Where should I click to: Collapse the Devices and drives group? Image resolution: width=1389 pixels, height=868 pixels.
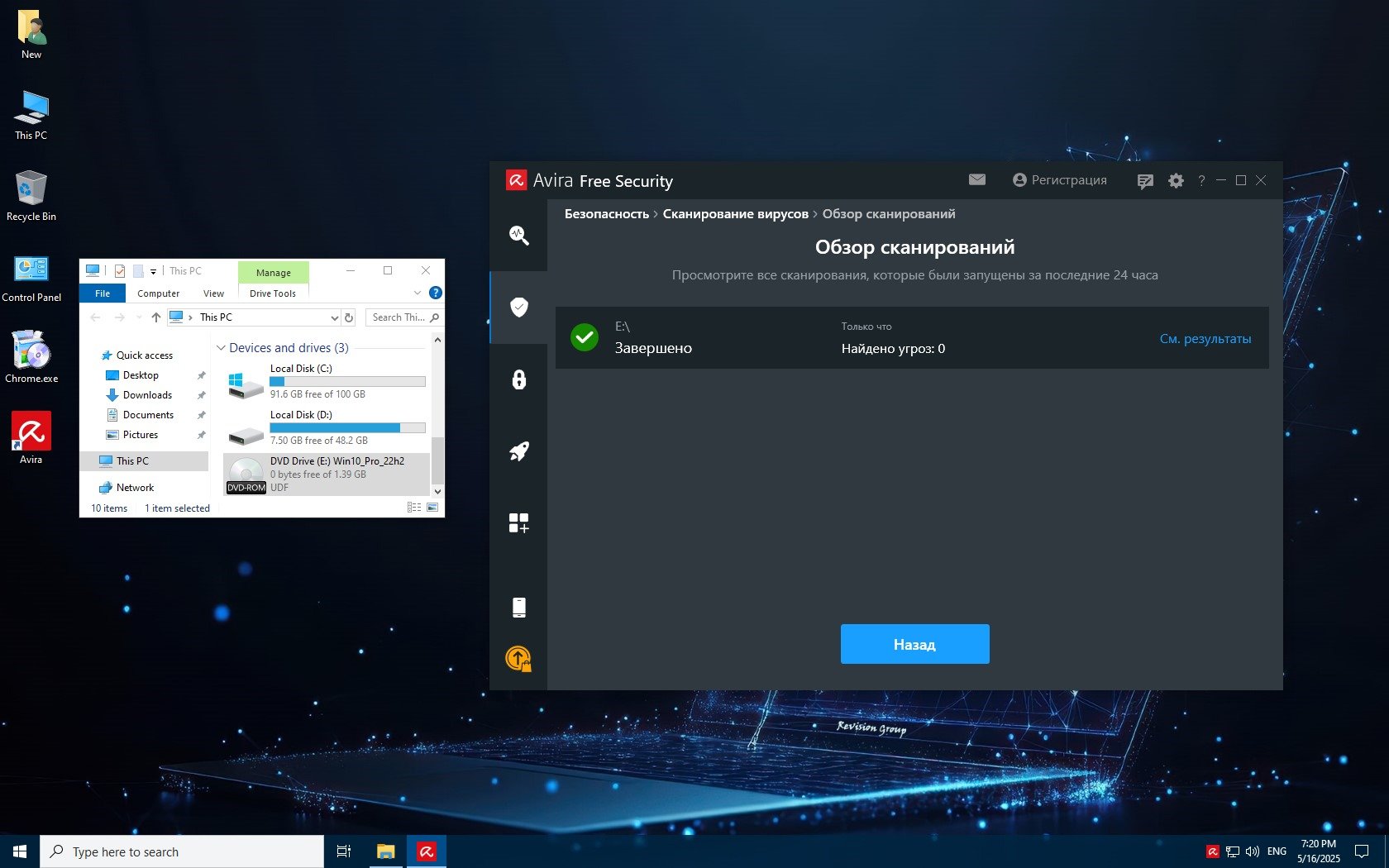tap(221, 348)
